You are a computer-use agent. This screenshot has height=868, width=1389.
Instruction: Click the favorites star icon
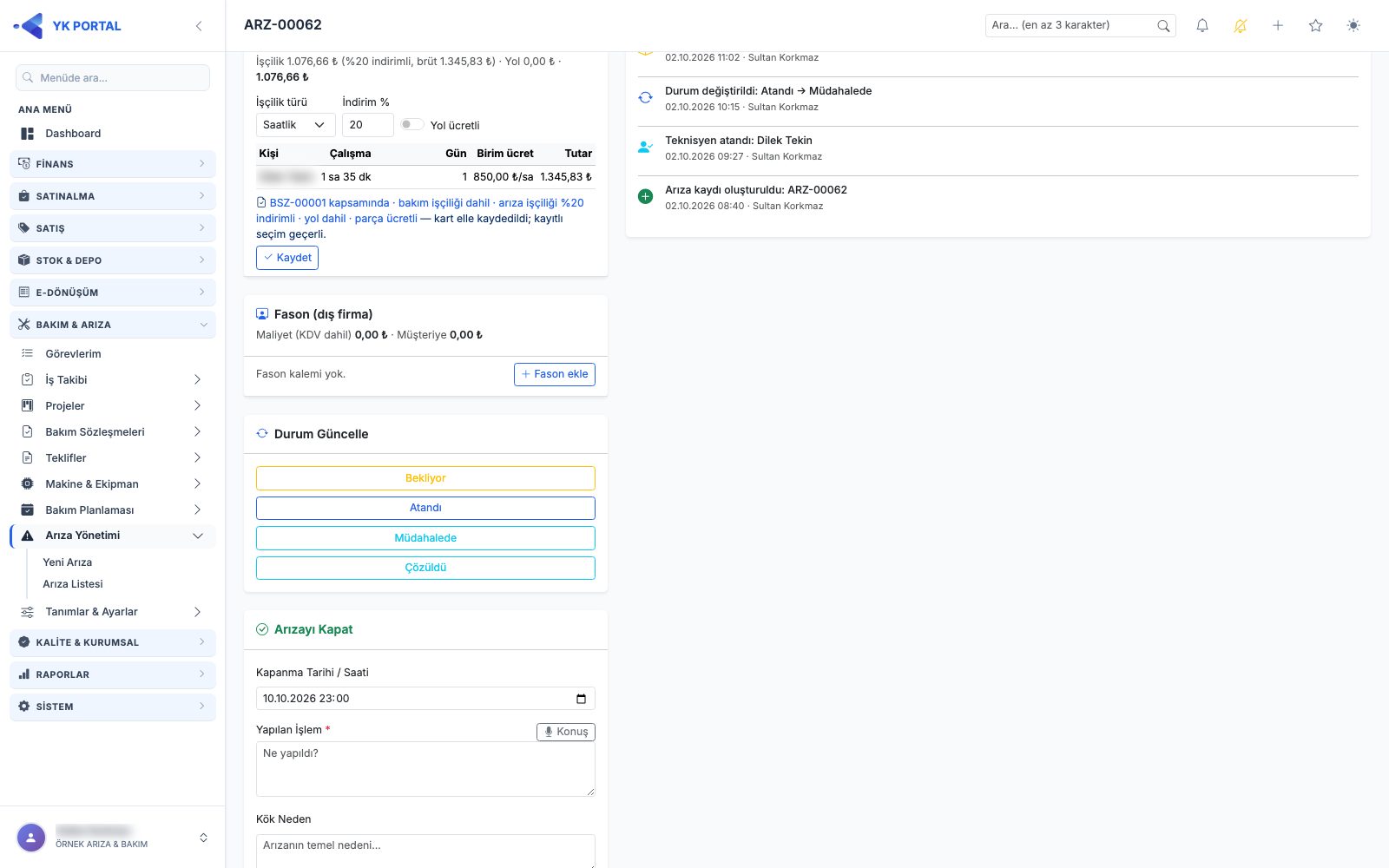(1316, 26)
